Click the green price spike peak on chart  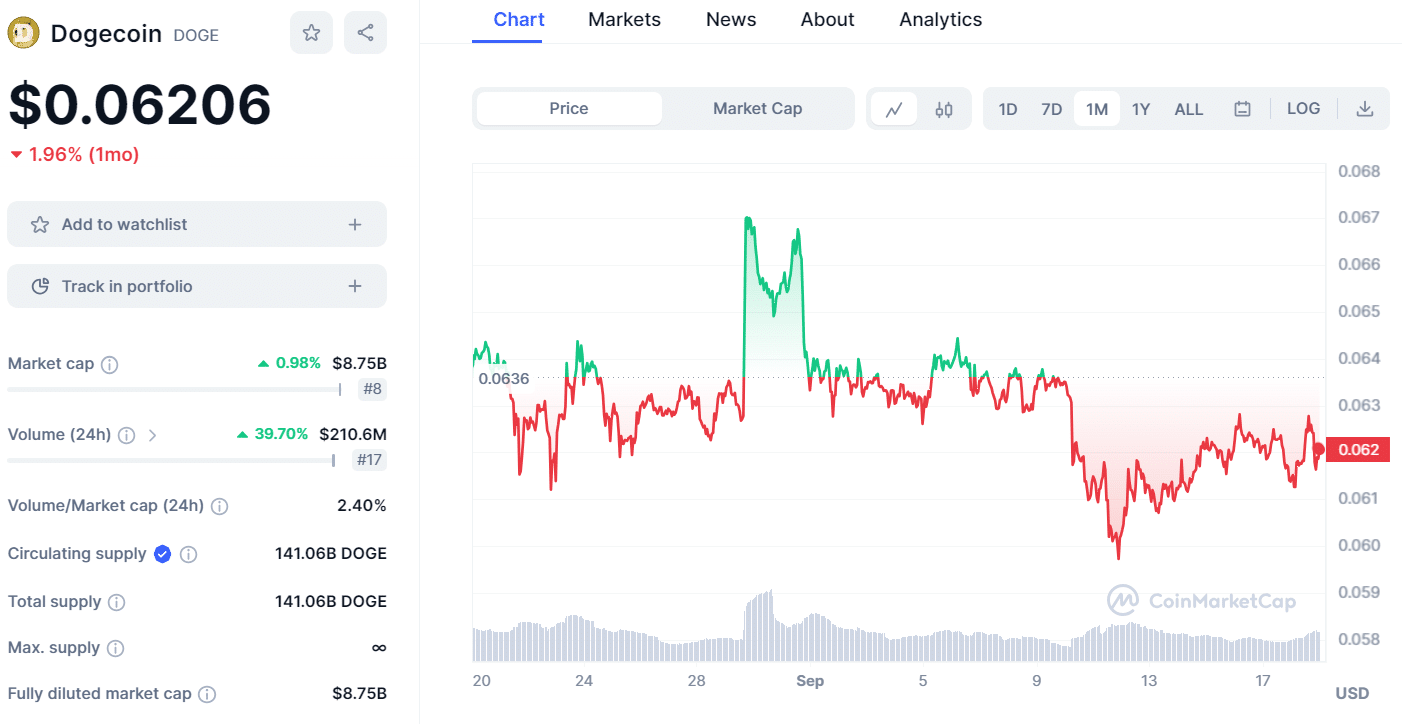coord(747,219)
